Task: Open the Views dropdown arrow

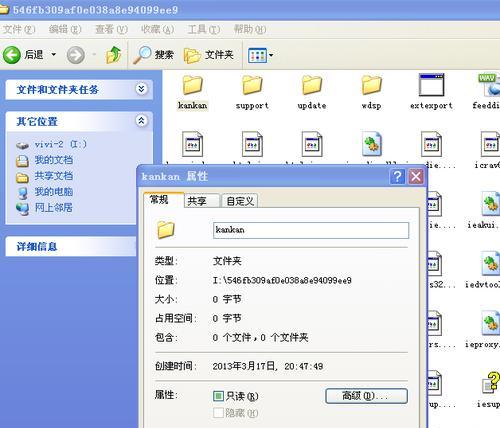Action: coord(271,55)
